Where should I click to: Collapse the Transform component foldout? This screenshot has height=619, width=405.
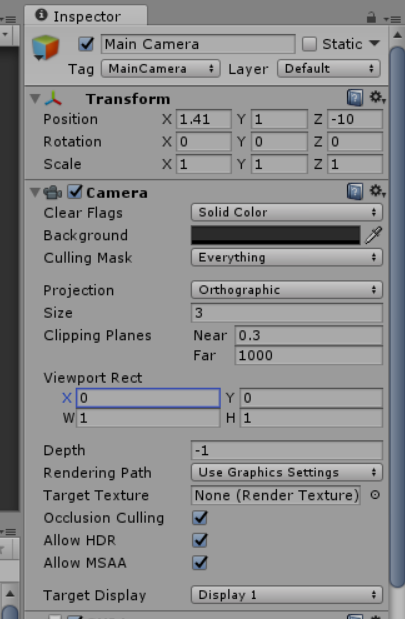point(36,99)
